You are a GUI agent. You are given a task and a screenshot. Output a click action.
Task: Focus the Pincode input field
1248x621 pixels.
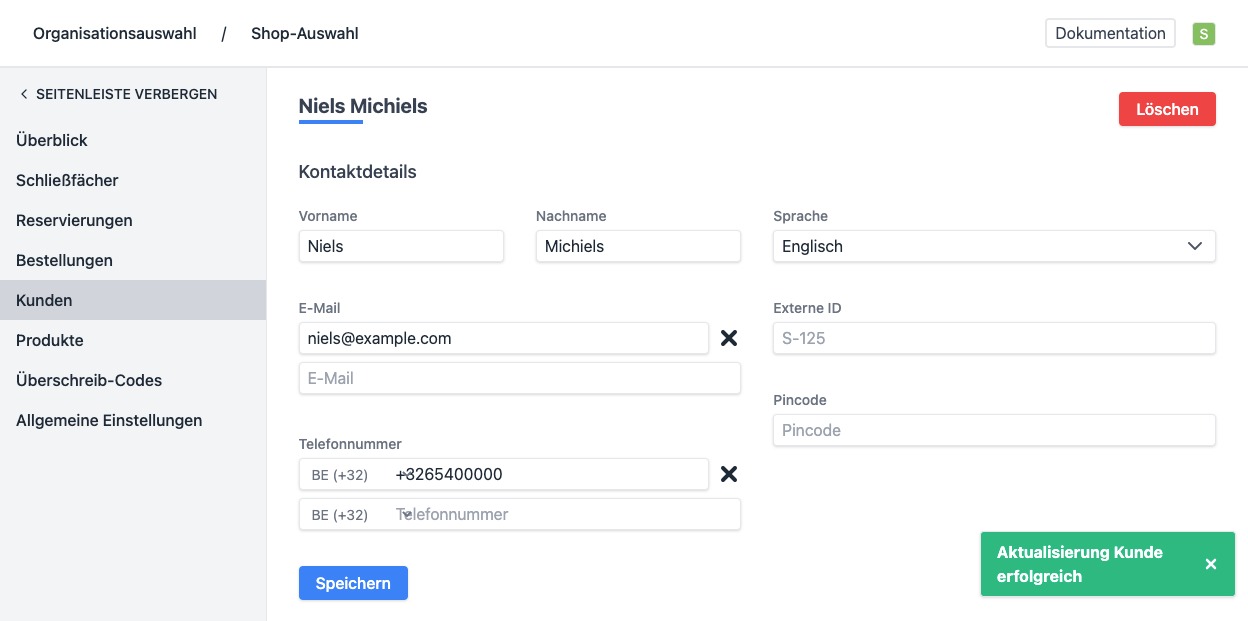993,430
